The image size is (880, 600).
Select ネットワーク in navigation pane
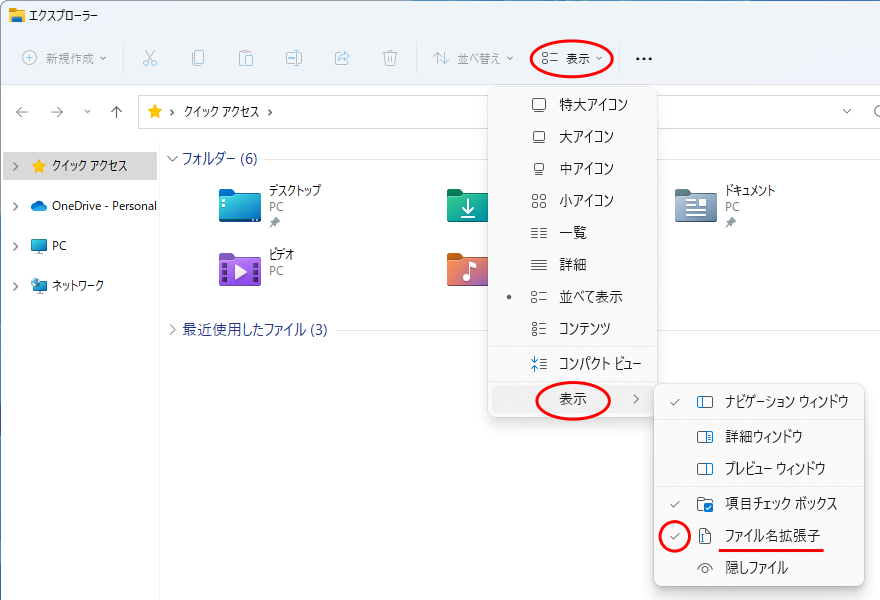tap(77, 286)
